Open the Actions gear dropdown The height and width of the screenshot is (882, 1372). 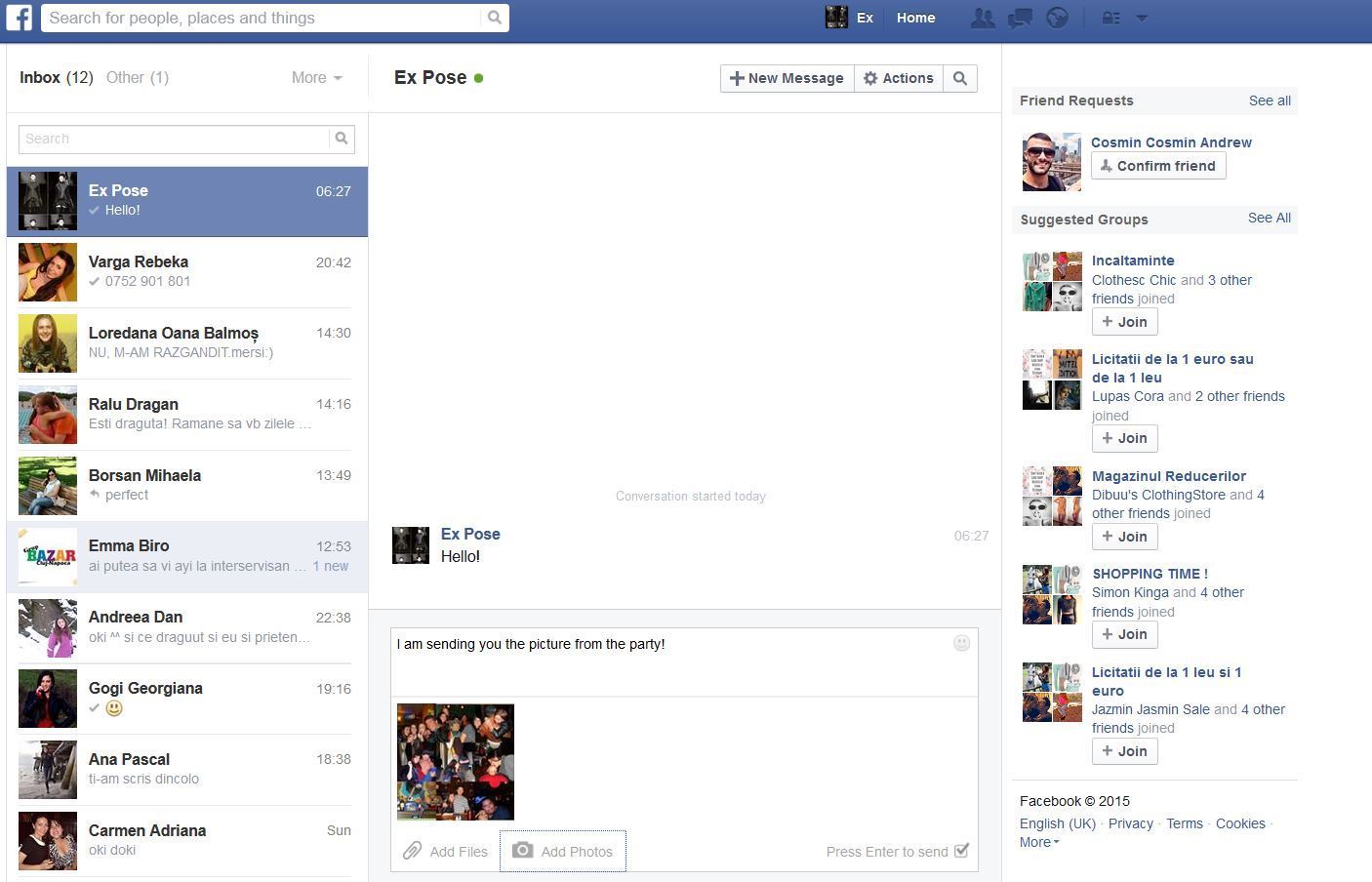(x=899, y=78)
